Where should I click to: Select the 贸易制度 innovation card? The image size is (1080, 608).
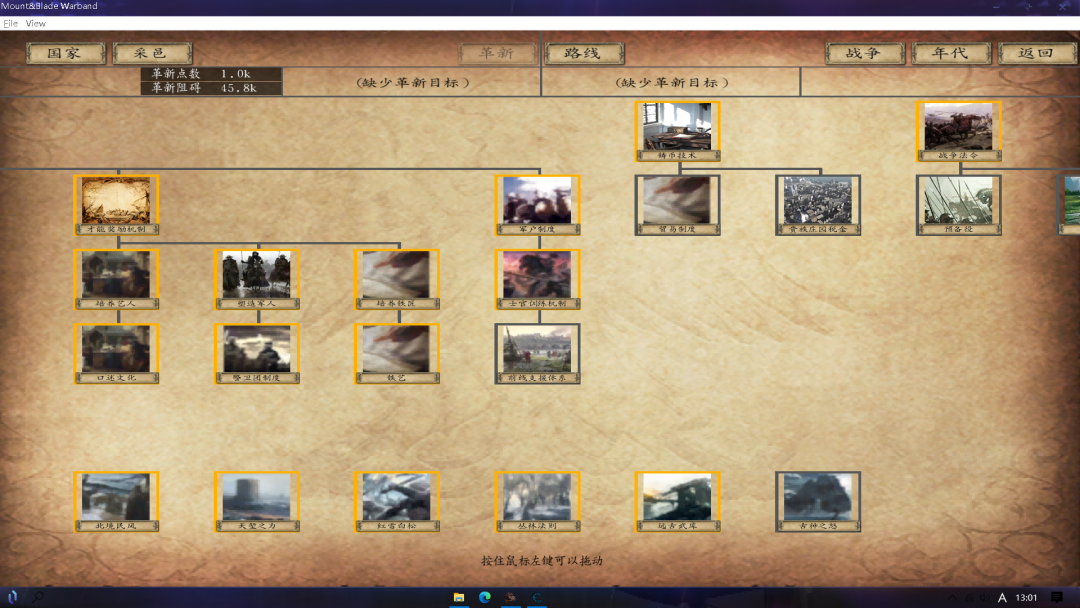tap(678, 205)
